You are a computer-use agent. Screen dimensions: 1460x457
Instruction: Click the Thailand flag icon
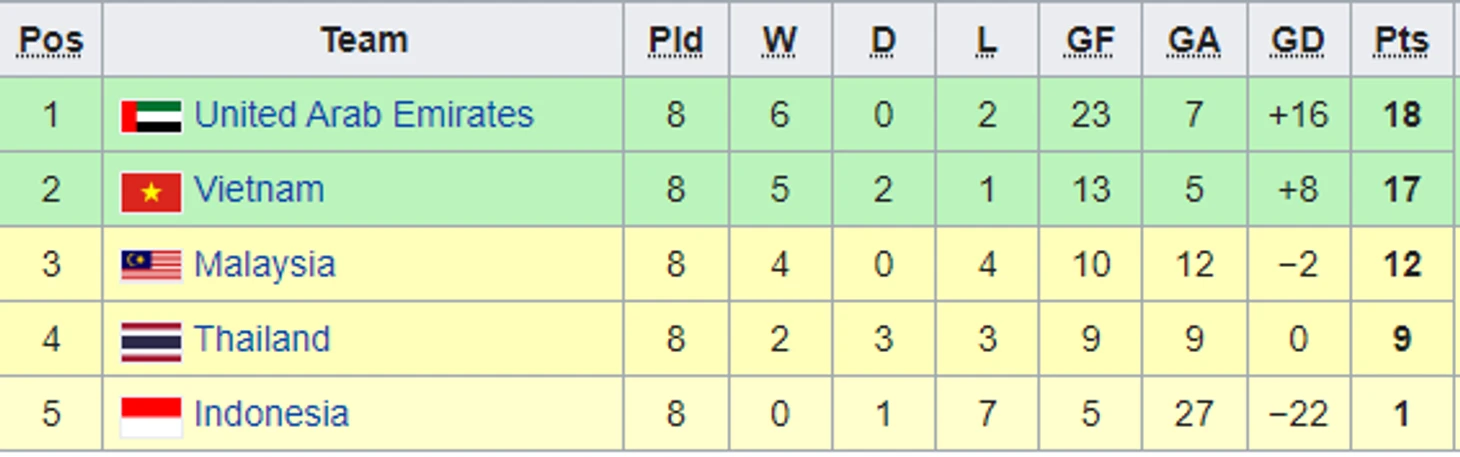[x=151, y=340]
